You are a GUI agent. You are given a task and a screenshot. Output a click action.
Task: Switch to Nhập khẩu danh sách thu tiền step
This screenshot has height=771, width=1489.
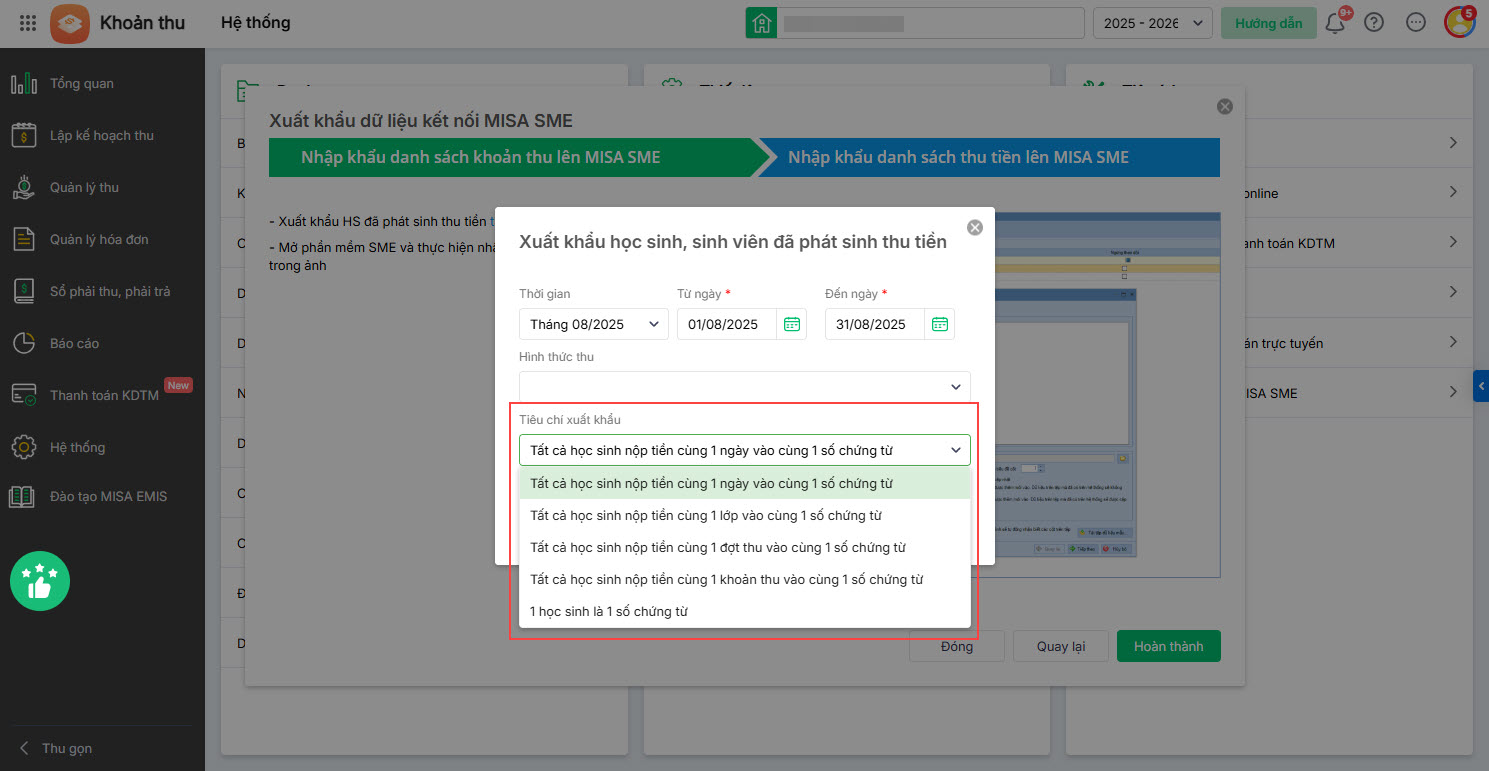(988, 157)
